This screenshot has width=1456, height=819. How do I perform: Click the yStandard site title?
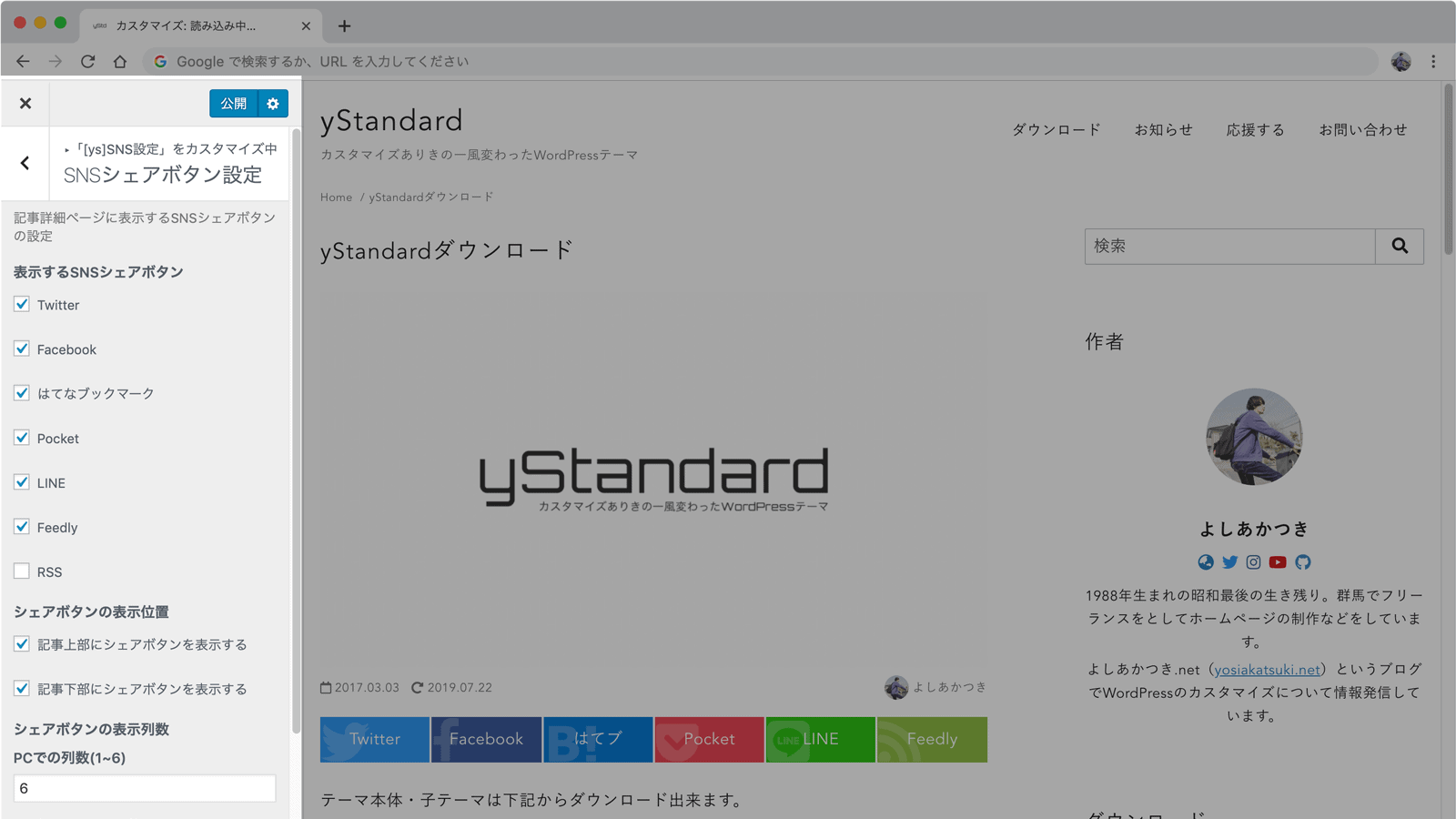[391, 121]
